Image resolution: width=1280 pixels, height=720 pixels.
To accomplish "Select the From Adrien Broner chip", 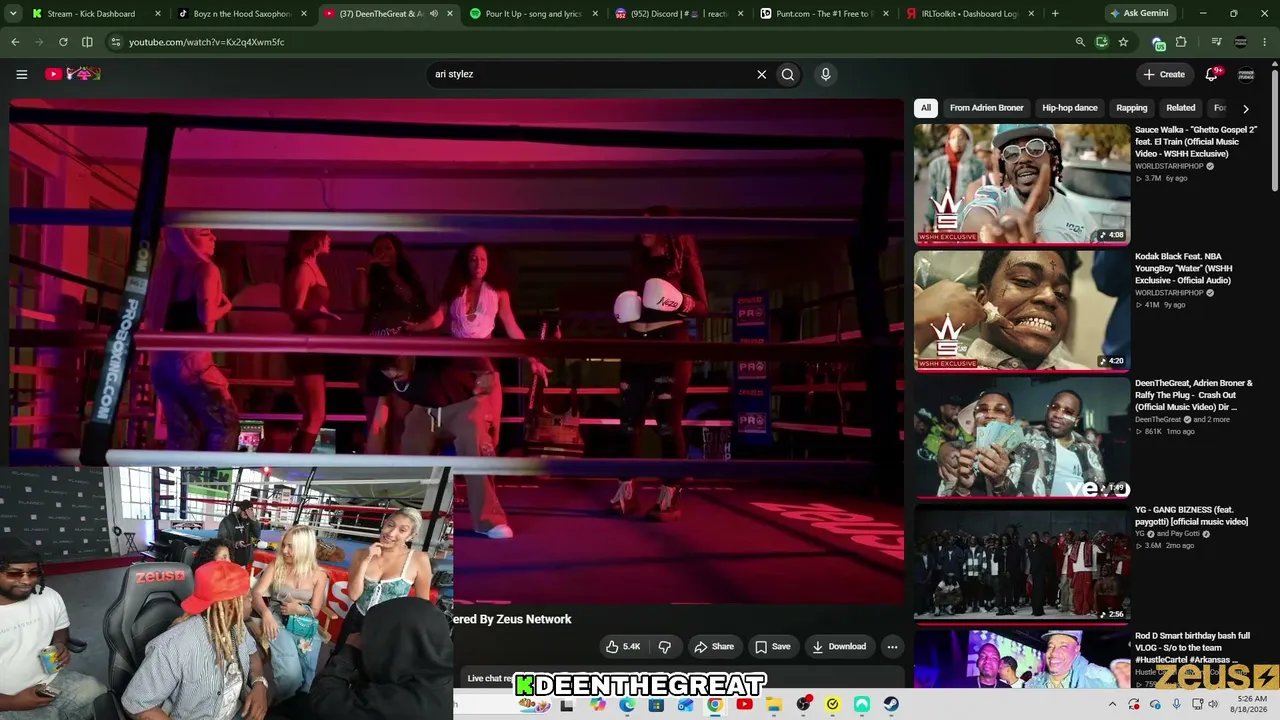I will pyautogui.click(x=987, y=108).
